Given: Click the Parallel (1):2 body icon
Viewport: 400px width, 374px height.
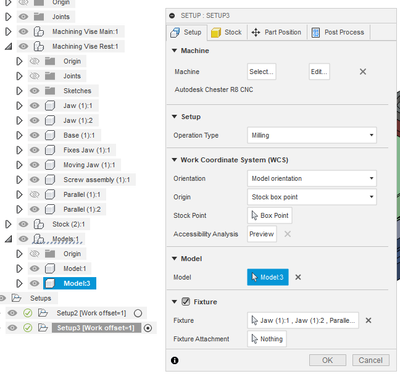Looking at the screenshot, I should coord(50,209).
